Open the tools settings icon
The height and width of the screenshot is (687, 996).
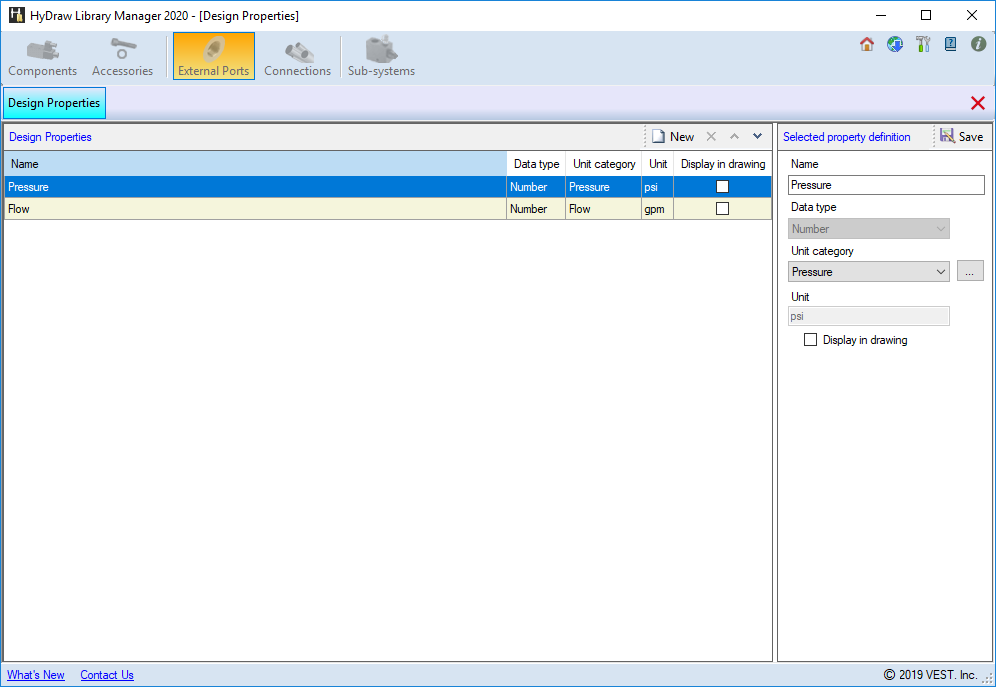point(923,44)
